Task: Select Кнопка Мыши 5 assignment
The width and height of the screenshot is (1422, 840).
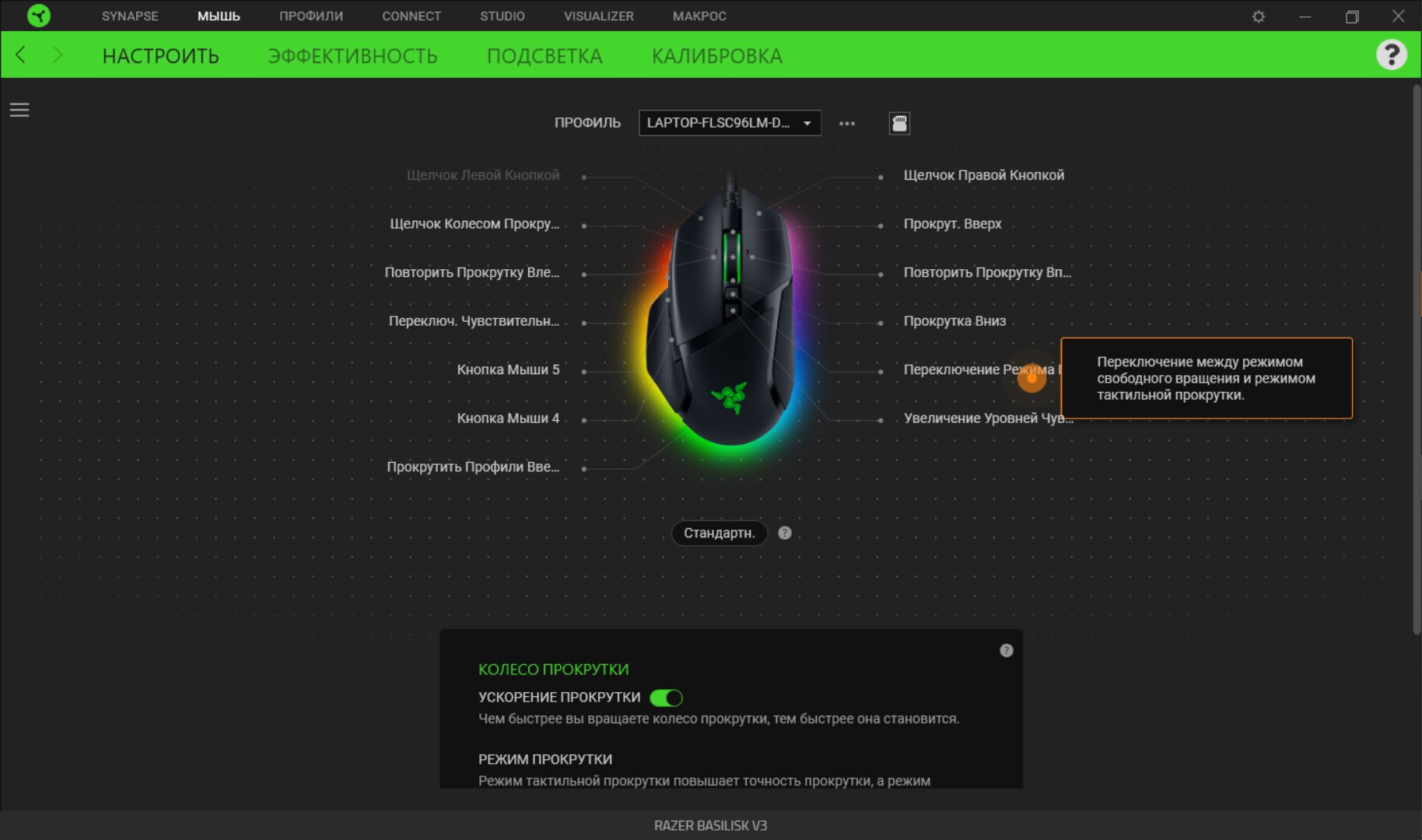Action: coord(508,369)
